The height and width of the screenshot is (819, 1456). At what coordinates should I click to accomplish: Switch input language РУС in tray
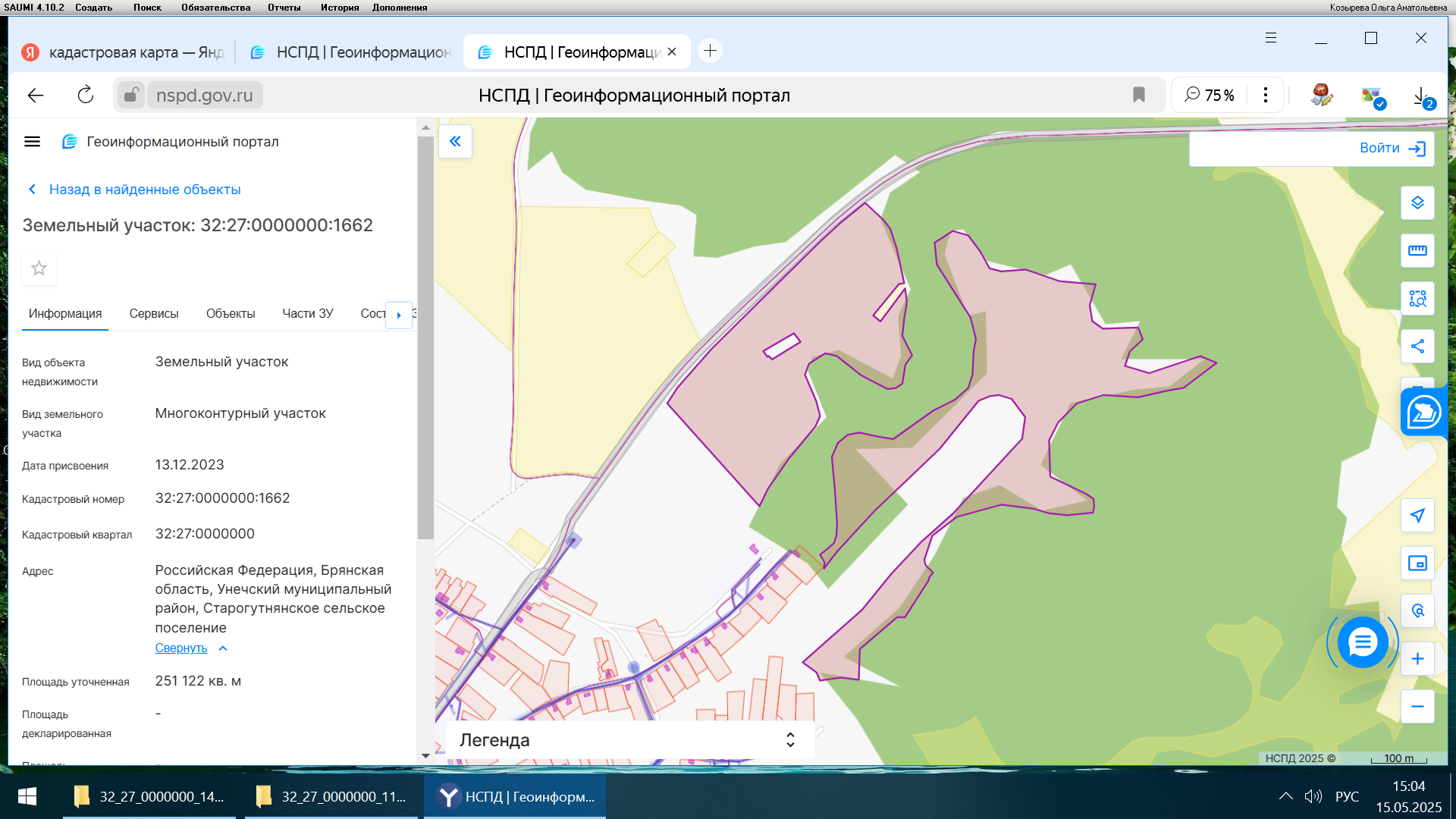coord(1347,796)
